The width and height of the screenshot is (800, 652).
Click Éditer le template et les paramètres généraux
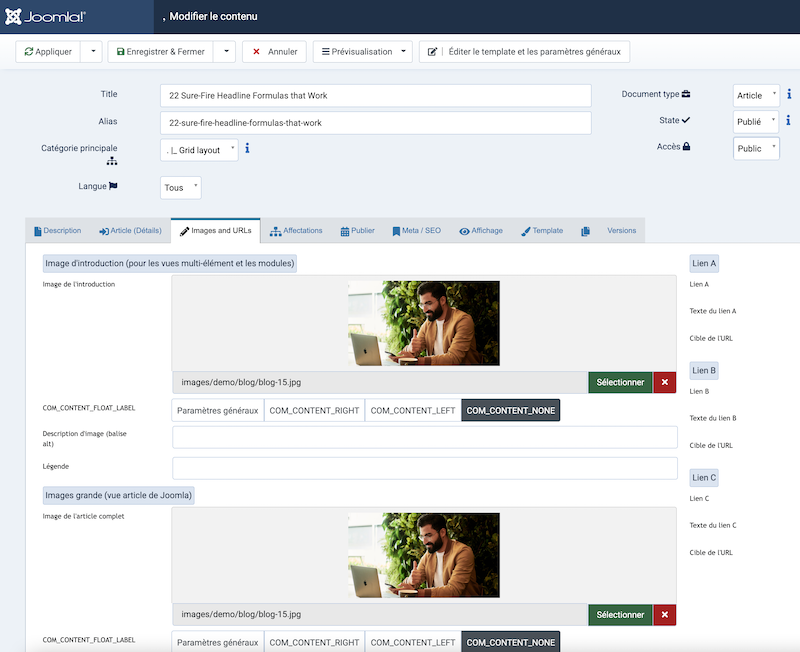tap(524, 52)
